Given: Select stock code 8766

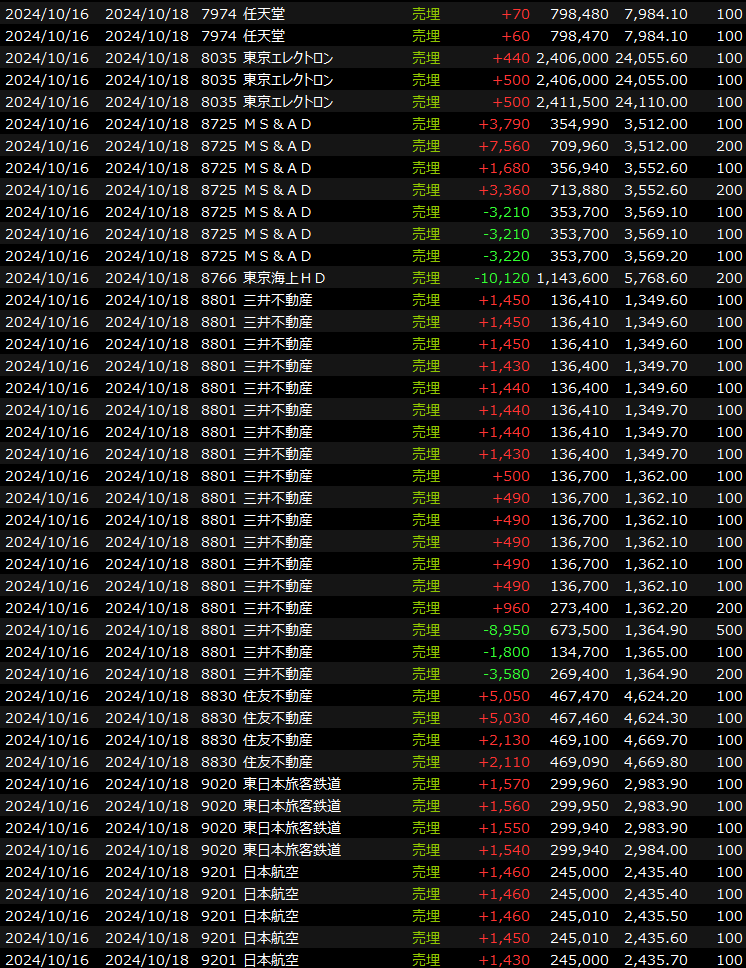Looking at the screenshot, I should 218,278.
